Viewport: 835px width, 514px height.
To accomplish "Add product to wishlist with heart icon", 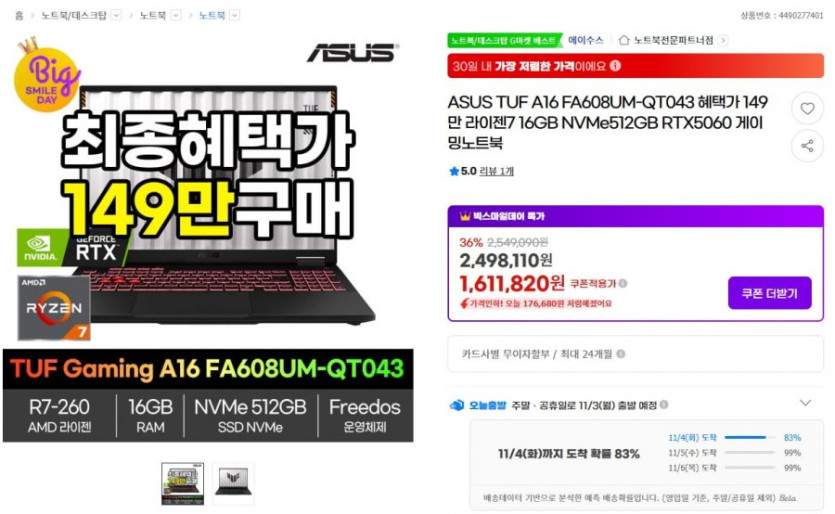I will click(x=807, y=109).
